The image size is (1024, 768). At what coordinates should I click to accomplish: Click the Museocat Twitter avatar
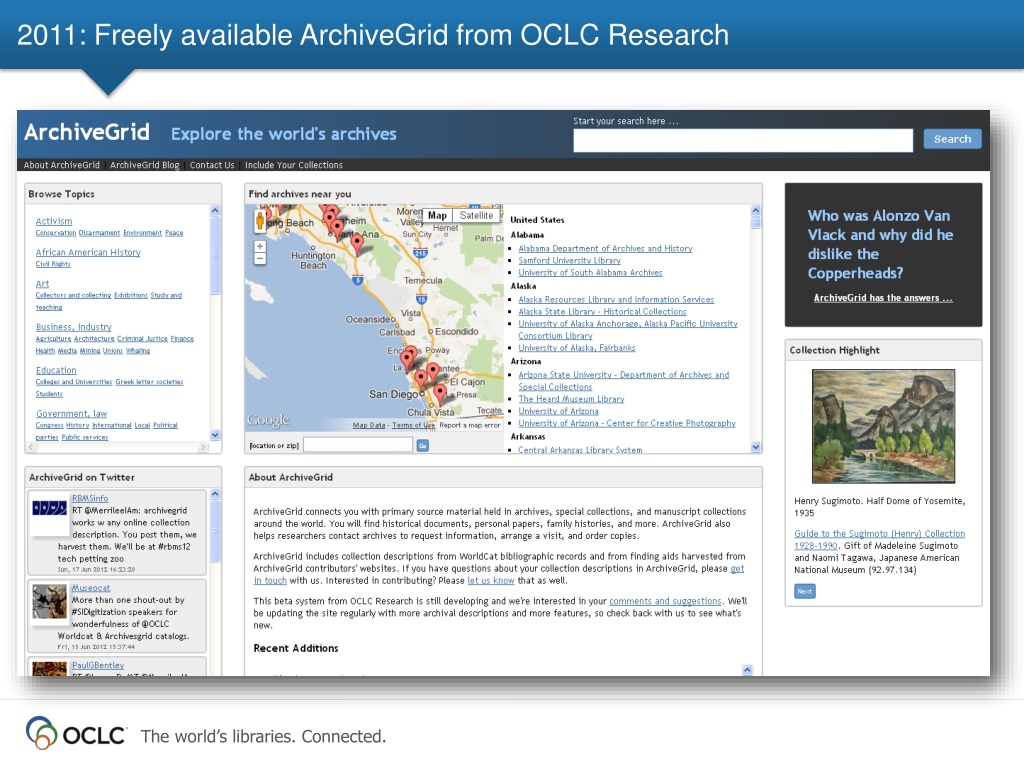coord(50,601)
